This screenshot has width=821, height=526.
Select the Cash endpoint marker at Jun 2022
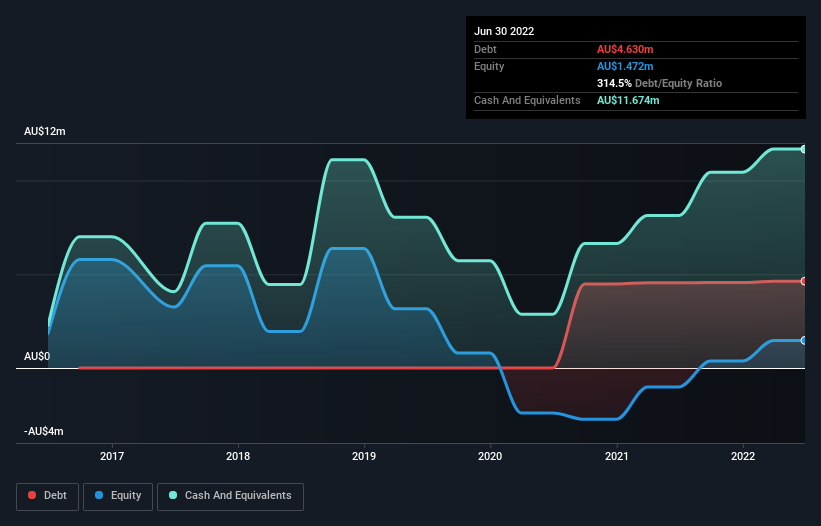[x=804, y=149]
